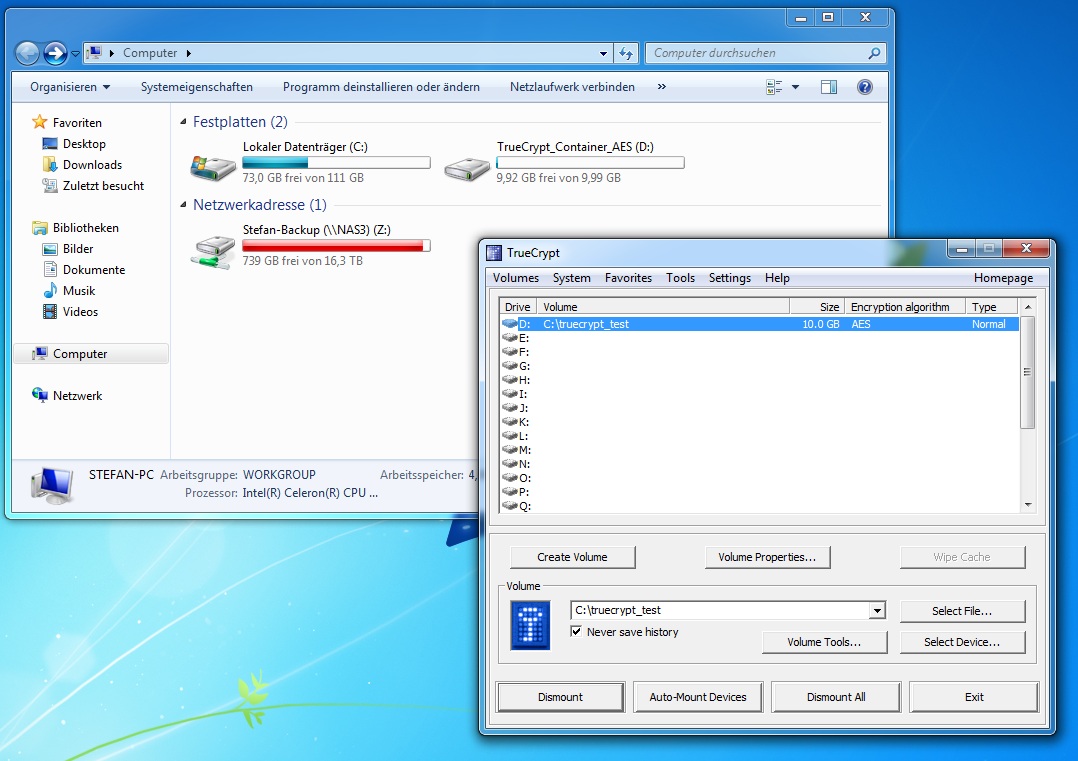The width and height of the screenshot is (1078, 761).
Task: Open the Help menu in TrueCrypt
Action: pos(777,278)
